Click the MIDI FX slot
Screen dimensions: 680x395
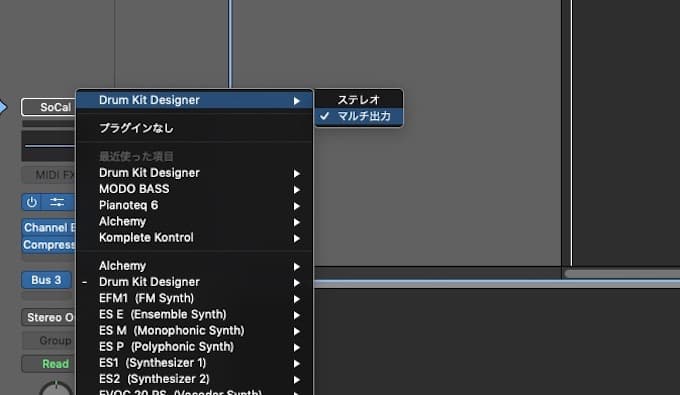[x=49, y=175]
